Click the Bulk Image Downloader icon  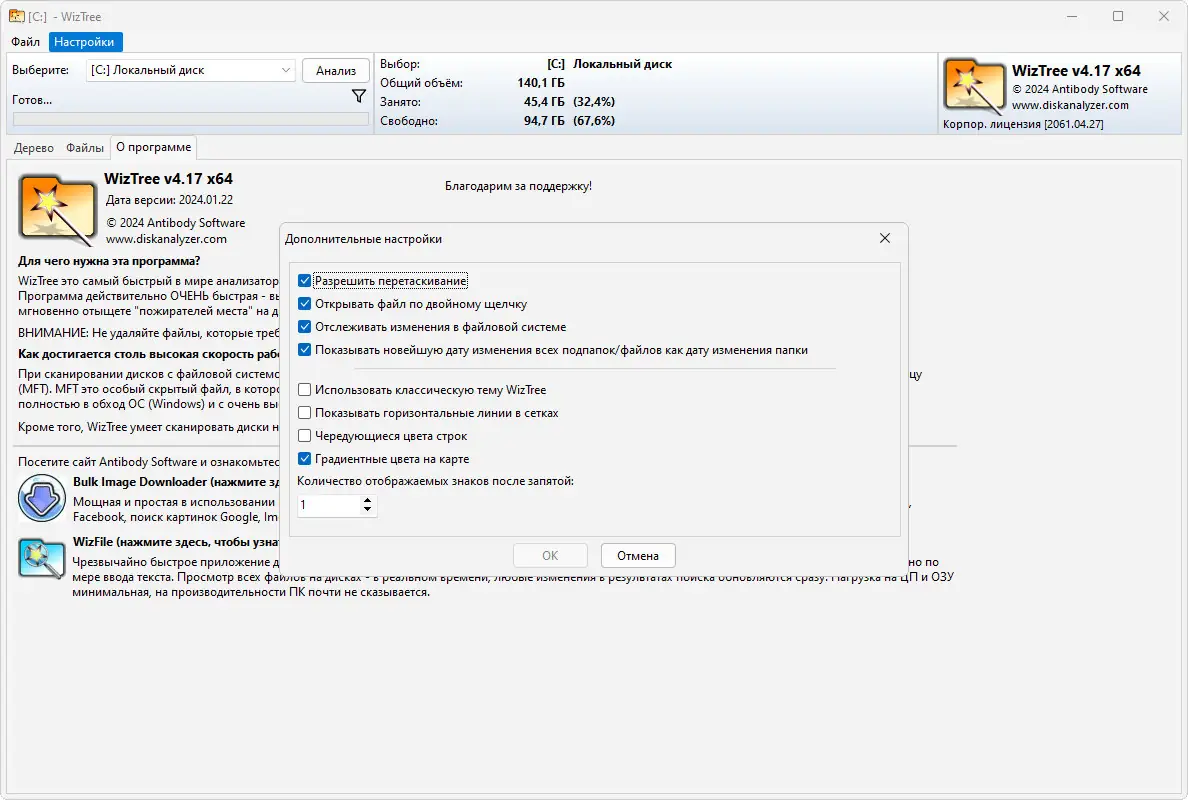click(42, 498)
